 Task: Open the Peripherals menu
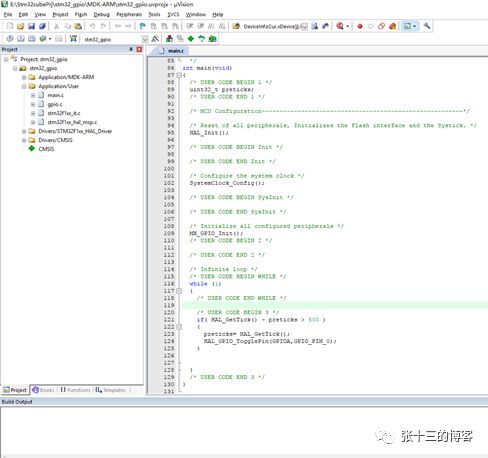click(129, 15)
